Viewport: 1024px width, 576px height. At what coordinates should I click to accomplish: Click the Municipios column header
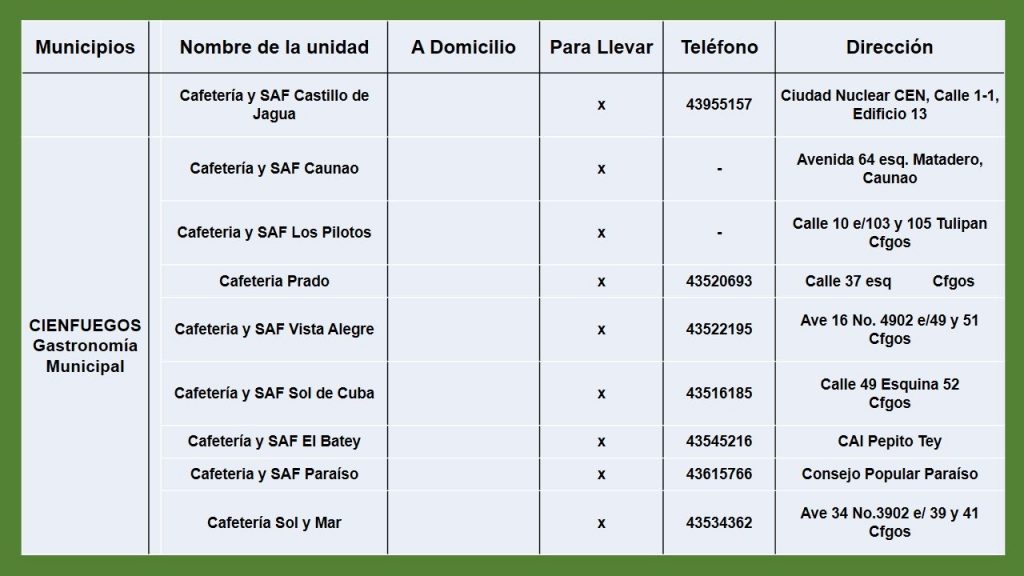click(x=85, y=47)
